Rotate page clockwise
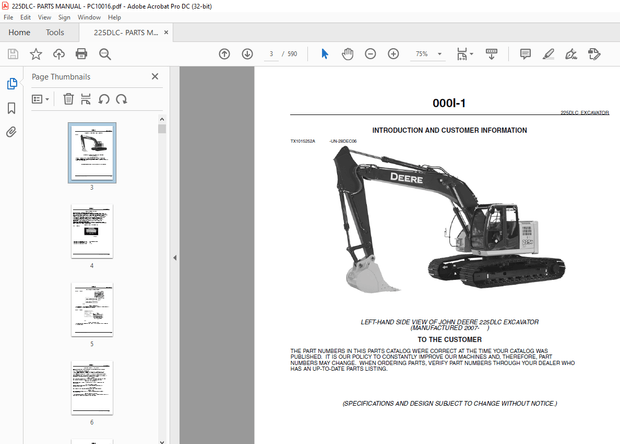Viewport: 620px width, 444px height. click(121, 99)
